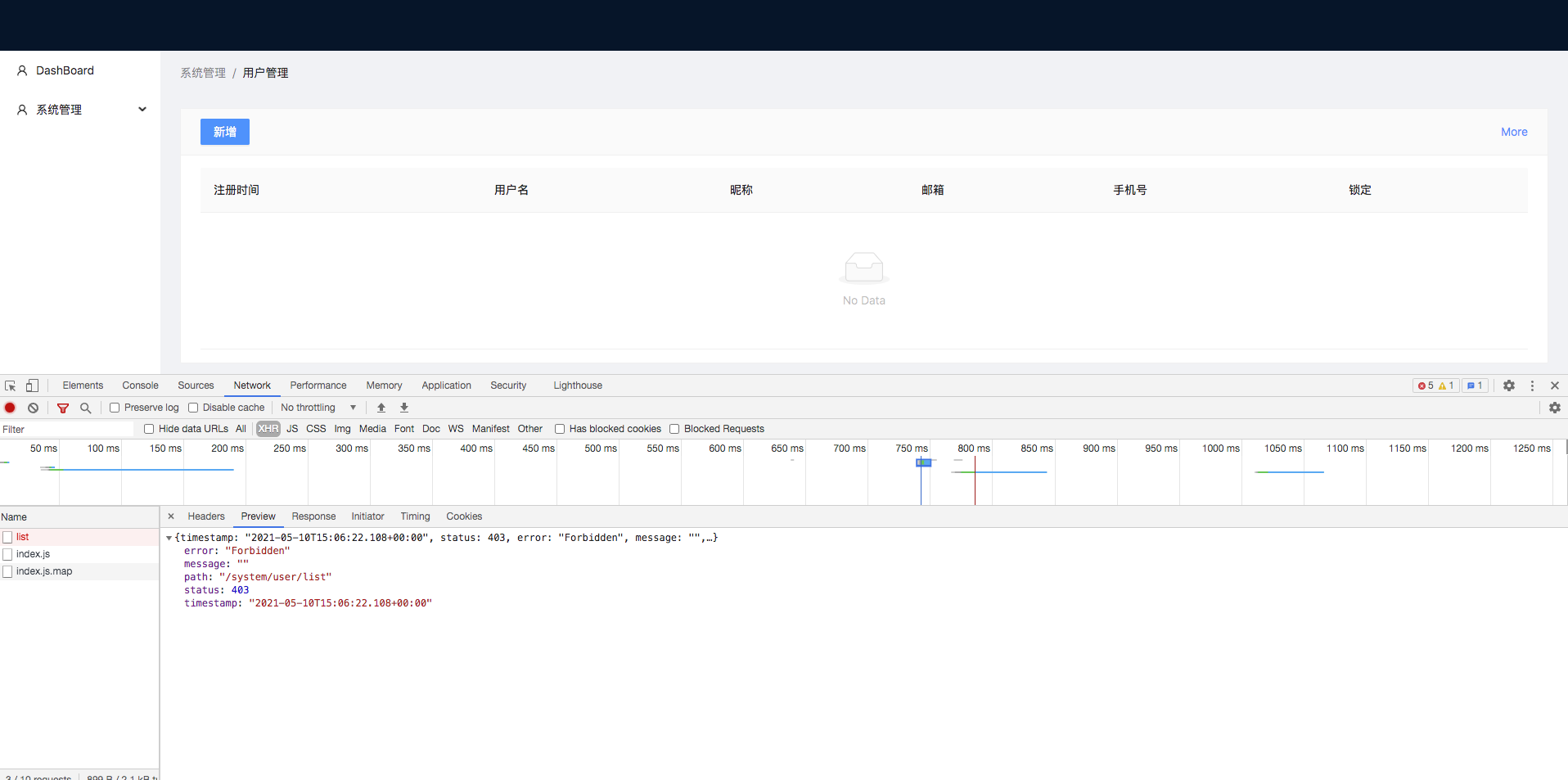Open the Memory tab
Screen dimensions: 1568x780
384,385
